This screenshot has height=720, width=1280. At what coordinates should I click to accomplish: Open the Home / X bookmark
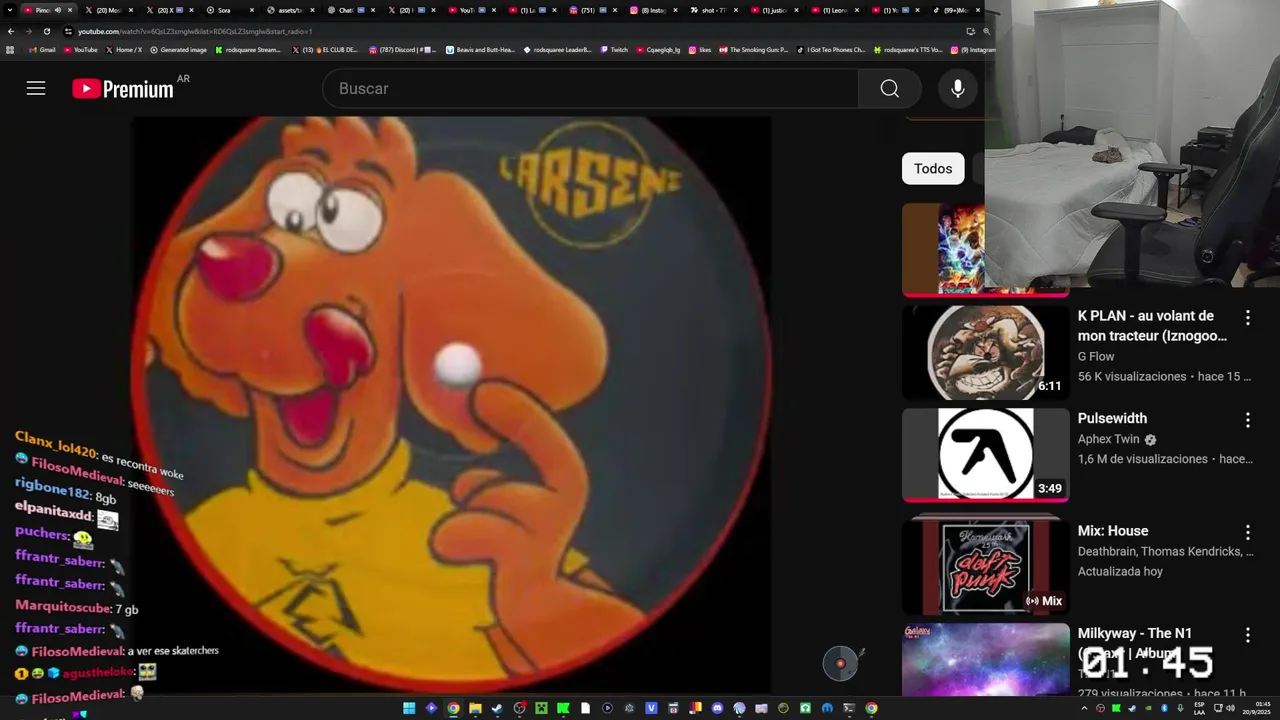125,50
